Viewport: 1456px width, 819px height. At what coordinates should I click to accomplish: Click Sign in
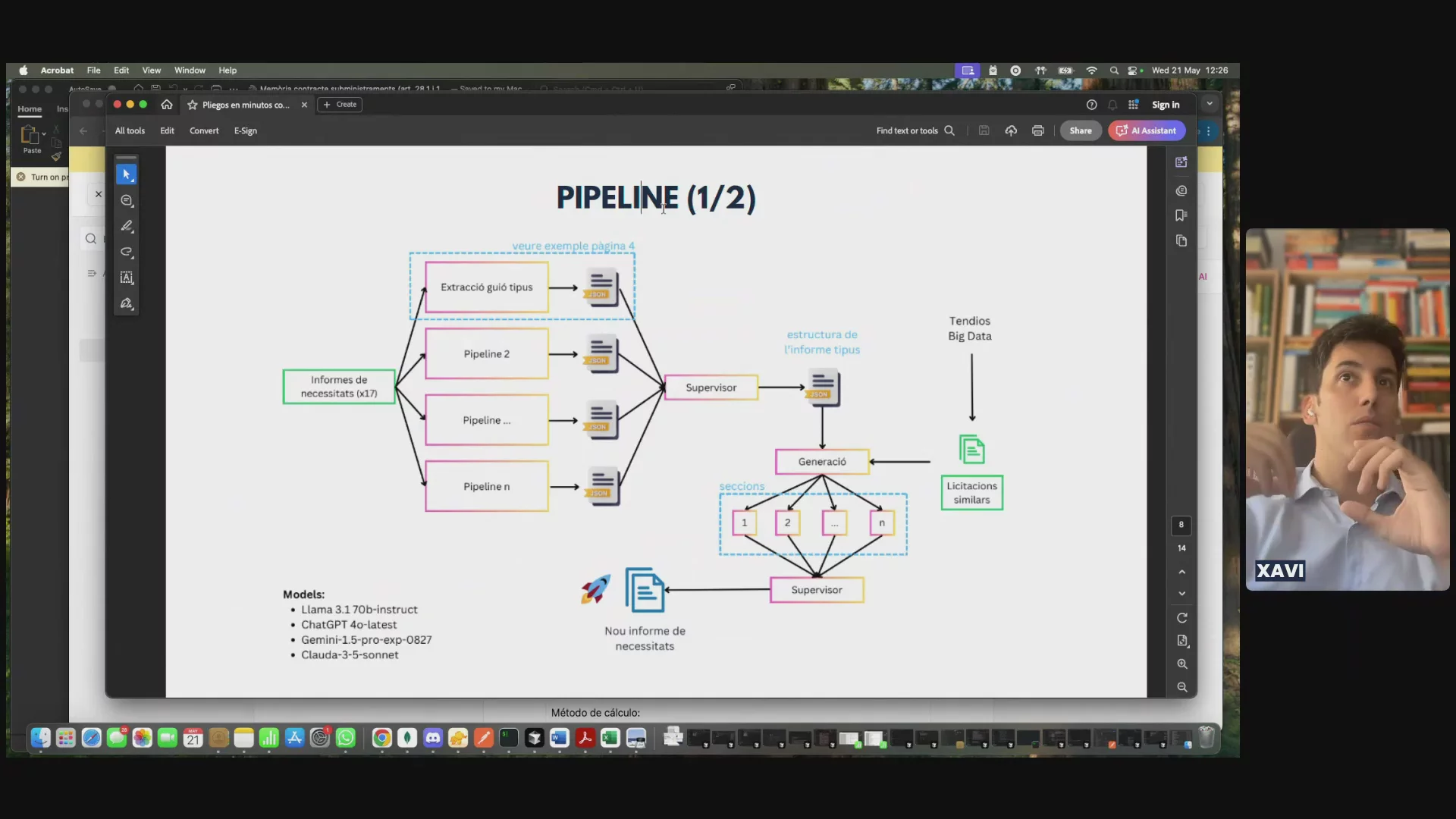coord(1166,105)
